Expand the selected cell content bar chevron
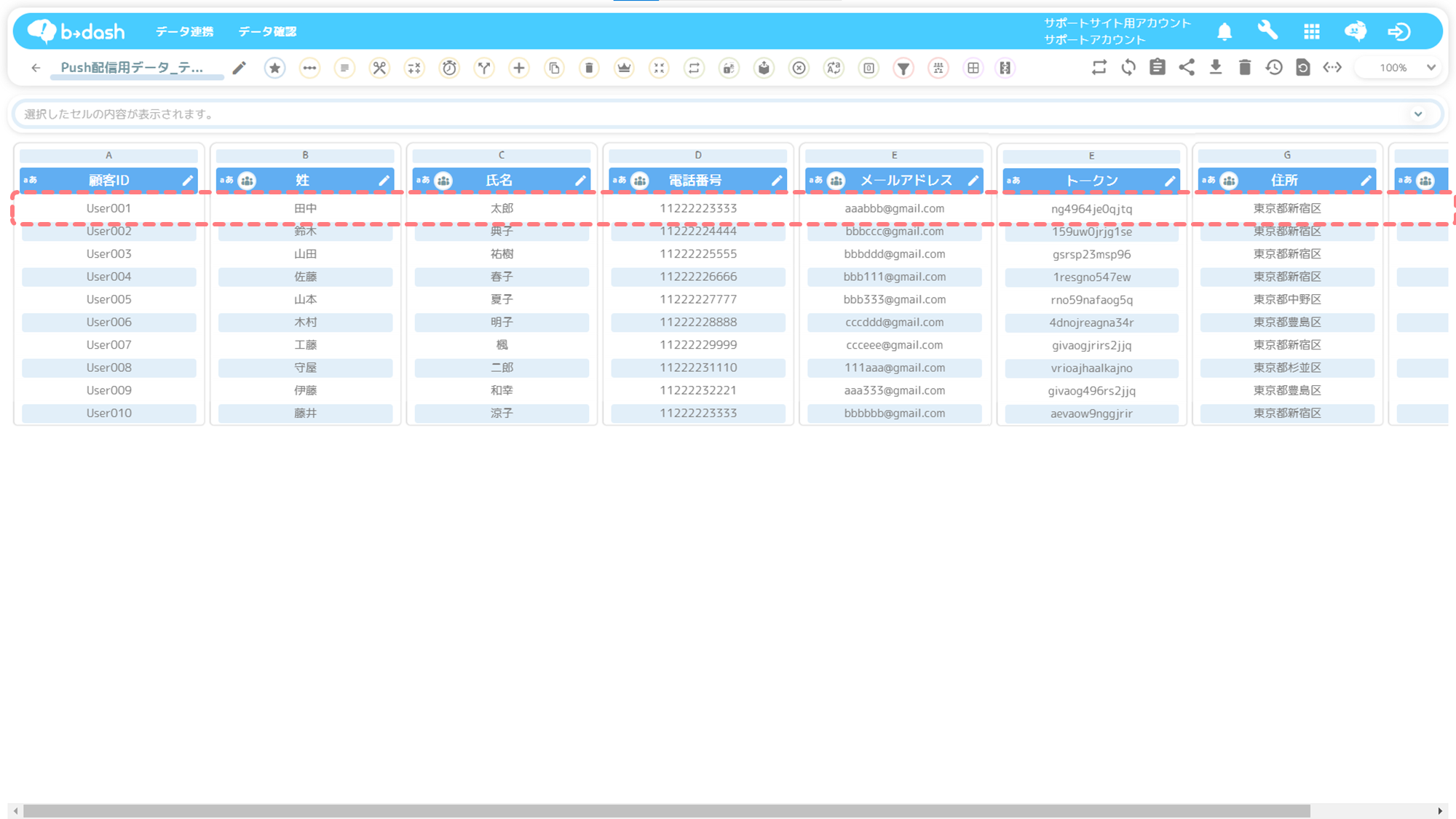Screen dimensions: 1456x819 tap(1418, 114)
